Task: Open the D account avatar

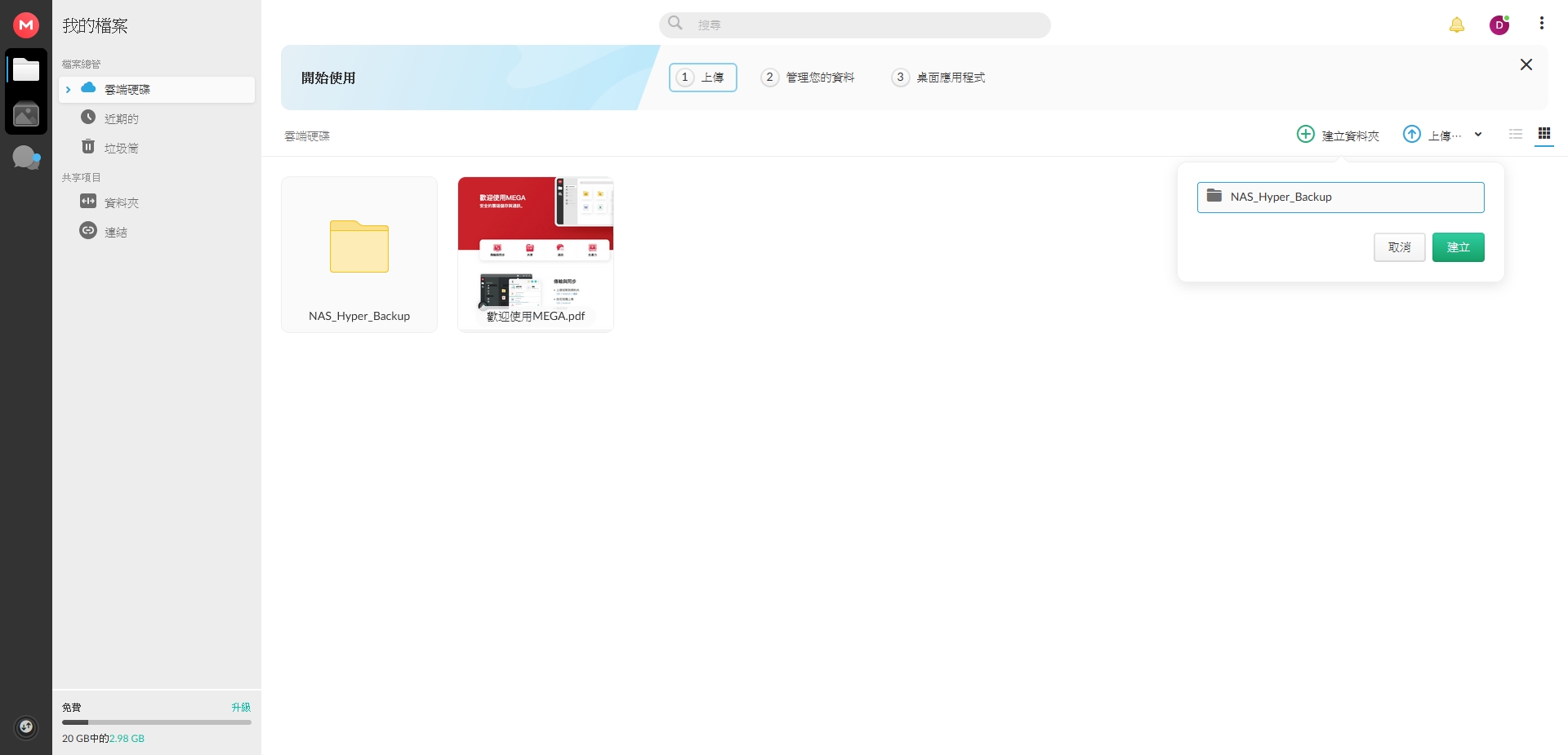Action: [1499, 25]
